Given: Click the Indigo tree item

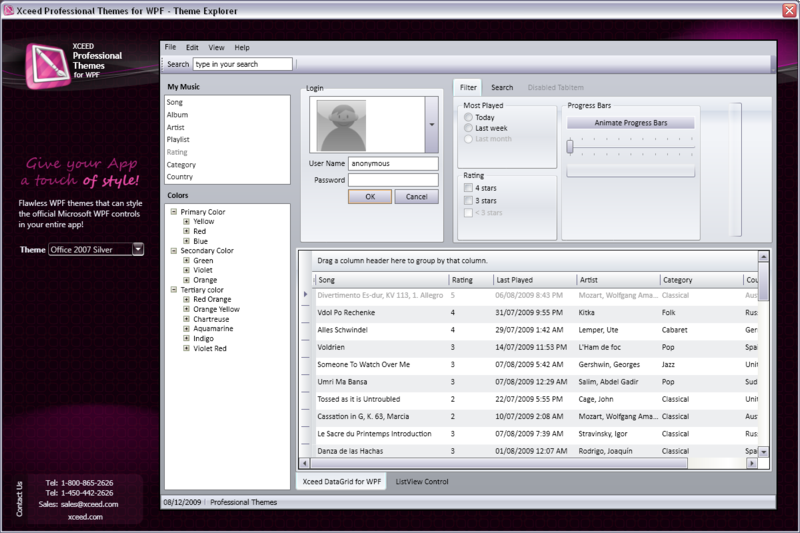Looking at the screenshot, I should [203, 339].
